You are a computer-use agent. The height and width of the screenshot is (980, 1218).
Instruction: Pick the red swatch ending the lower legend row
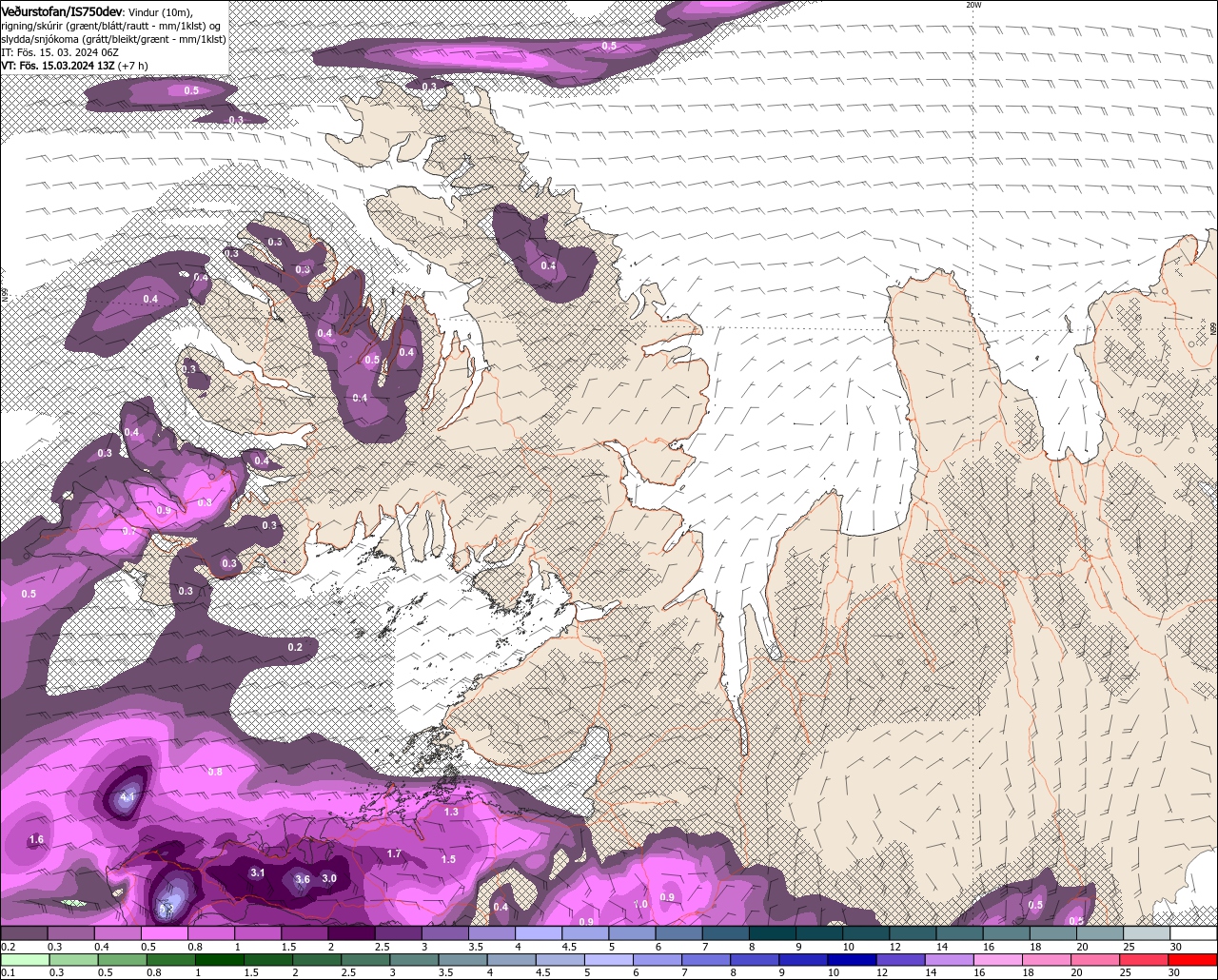[x=1193, y=960]
